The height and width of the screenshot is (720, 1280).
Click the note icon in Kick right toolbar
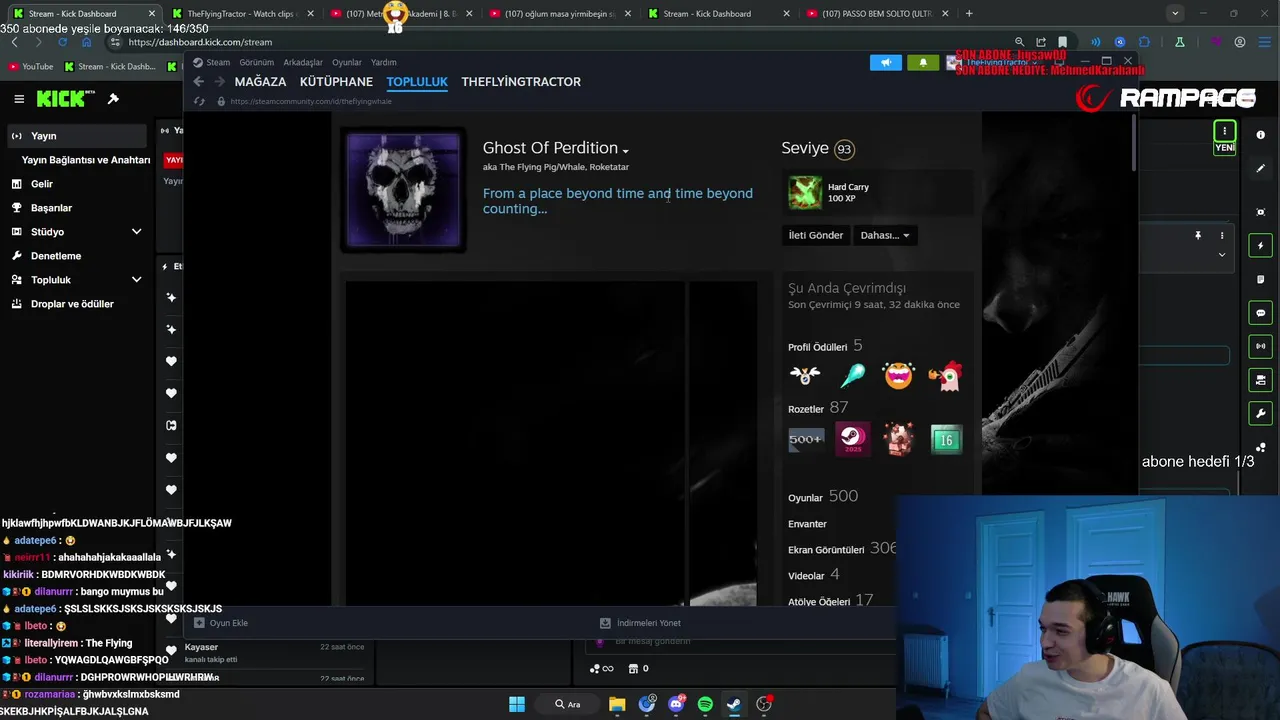[x=1260, y=279]
